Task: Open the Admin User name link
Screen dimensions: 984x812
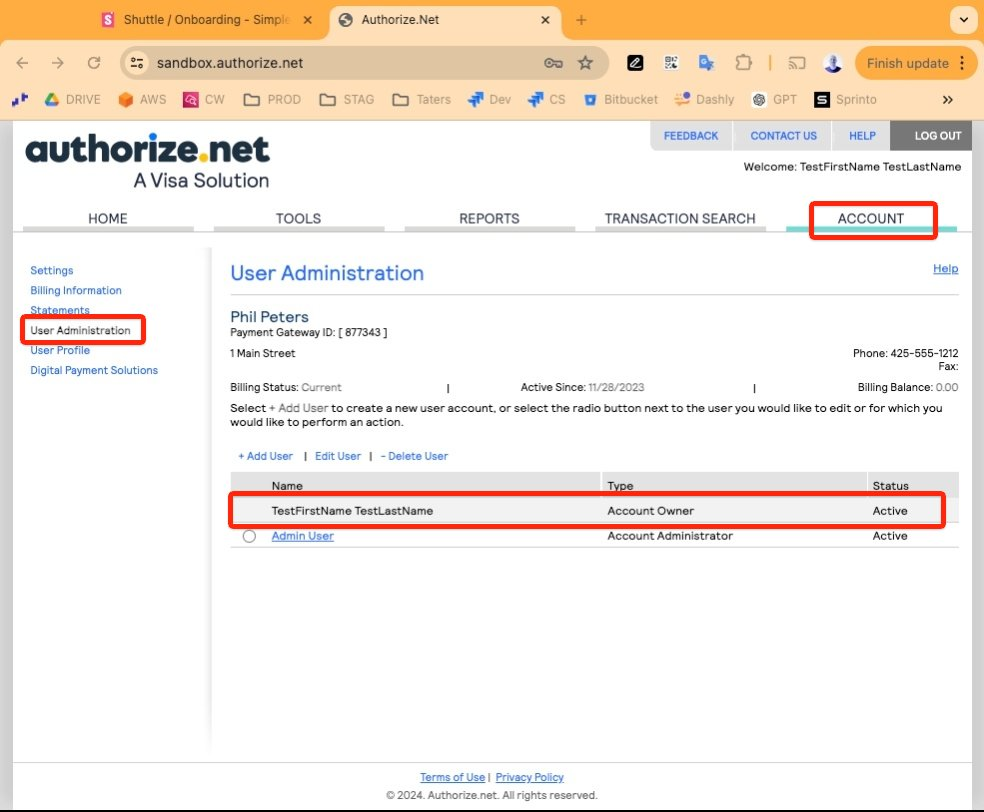Action: click(x=302, y=536)
